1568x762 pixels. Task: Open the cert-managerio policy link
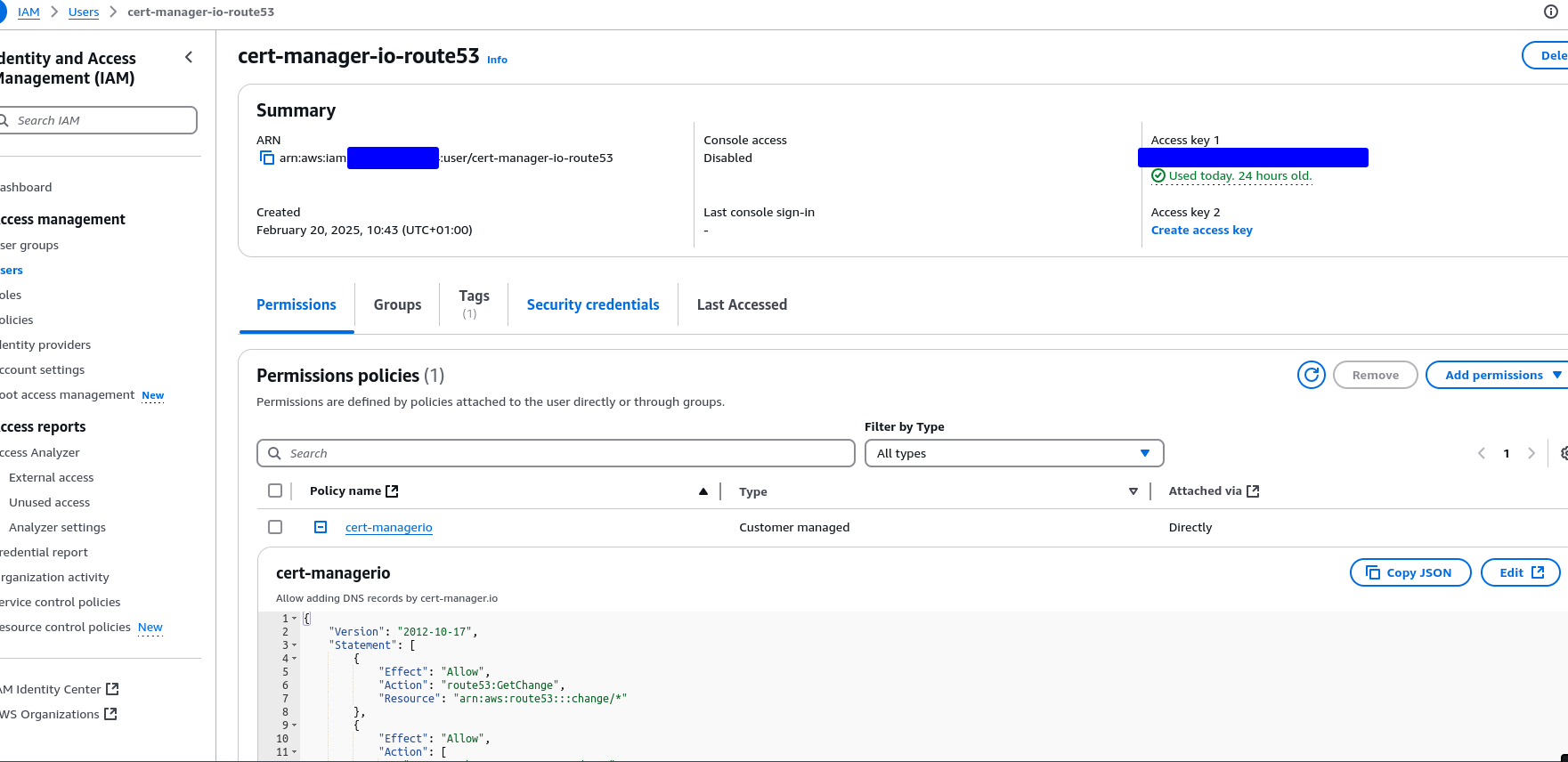point(389,527)
